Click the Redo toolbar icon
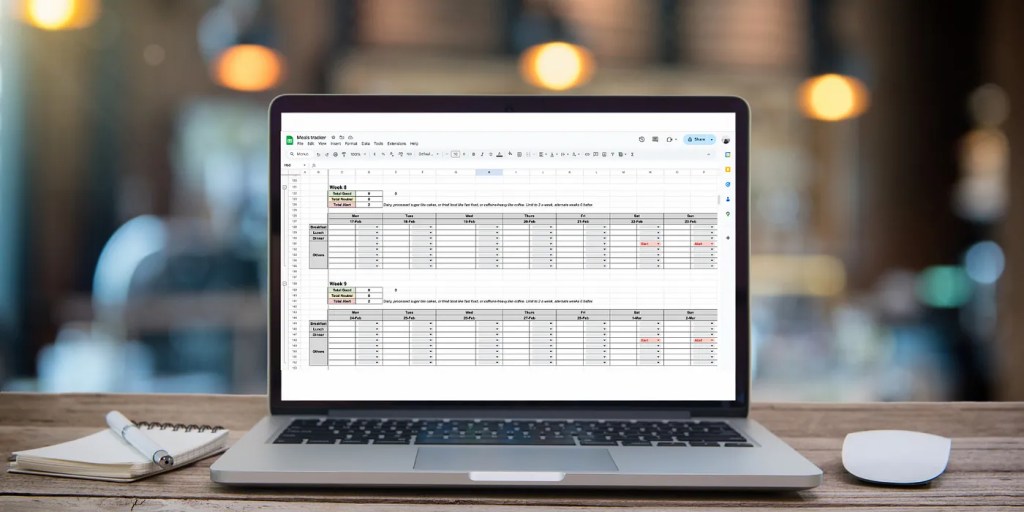Image resolution: width=1024 pixels, height=512 pixels. [x=327, y=154]
